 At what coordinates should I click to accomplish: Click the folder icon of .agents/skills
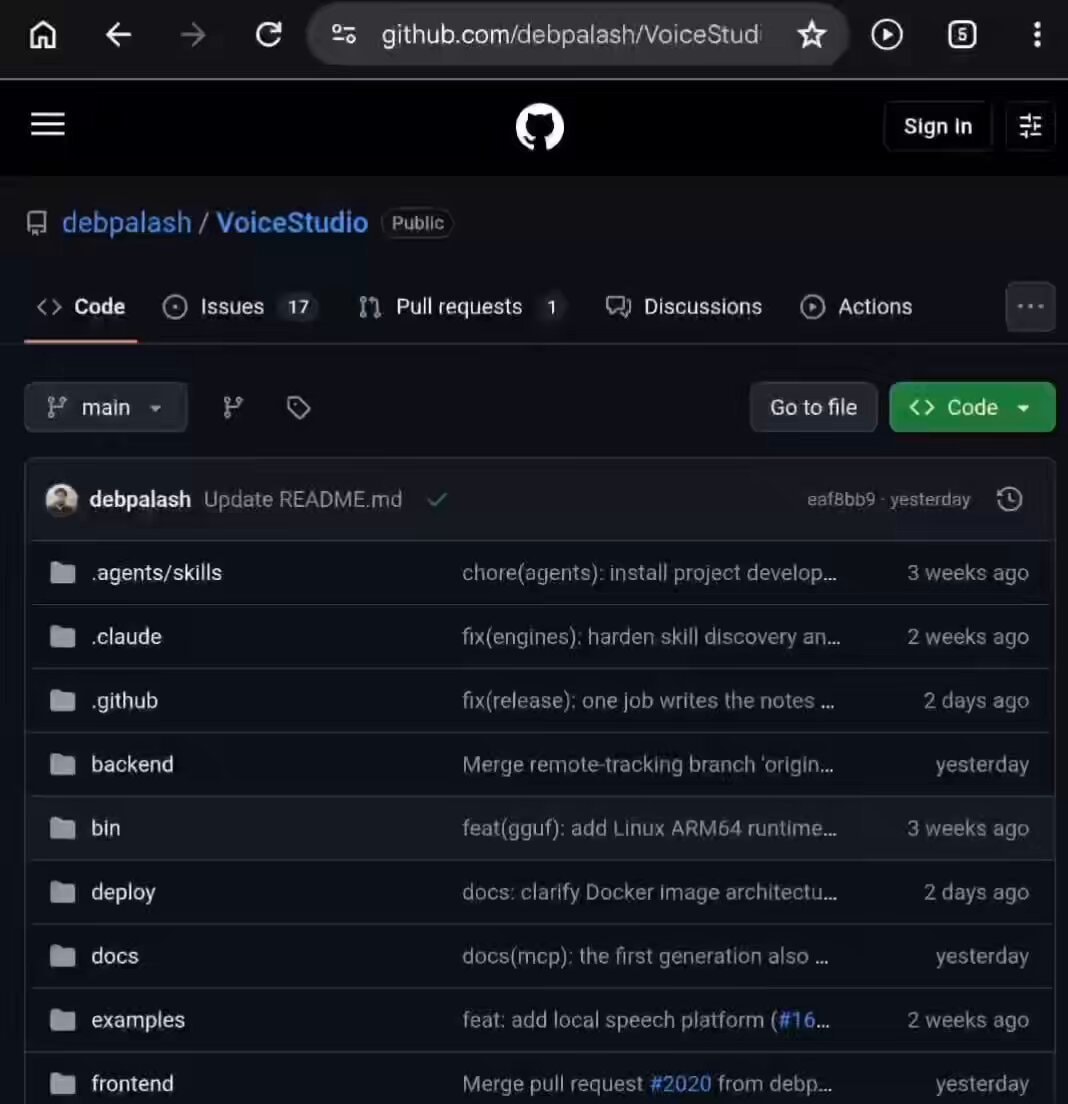pyautogui.click(x=63, y=572)
